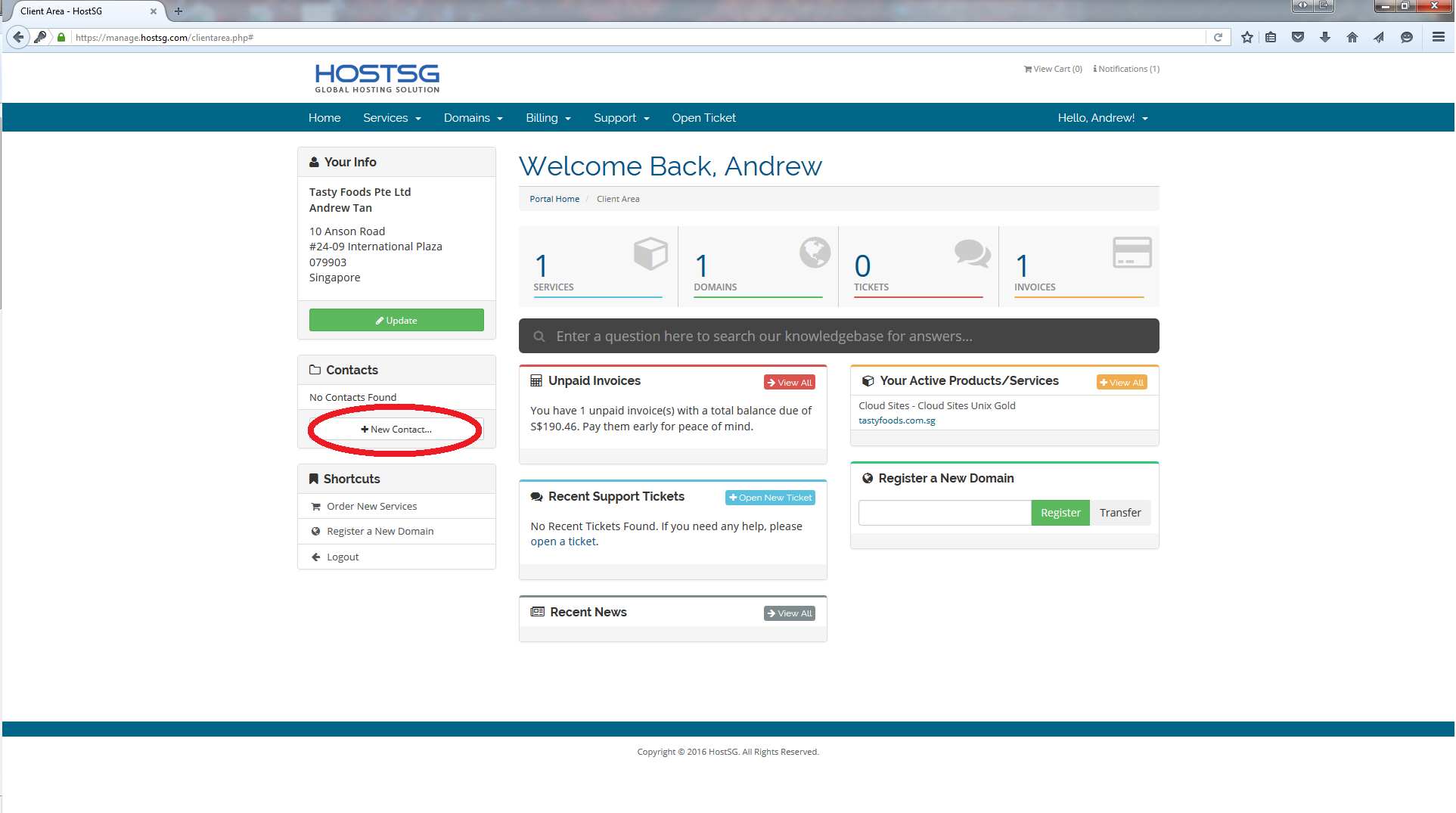1456x813 pixels.
Task: Click the Transfer domain button
Action: [x=1120, y=513]
